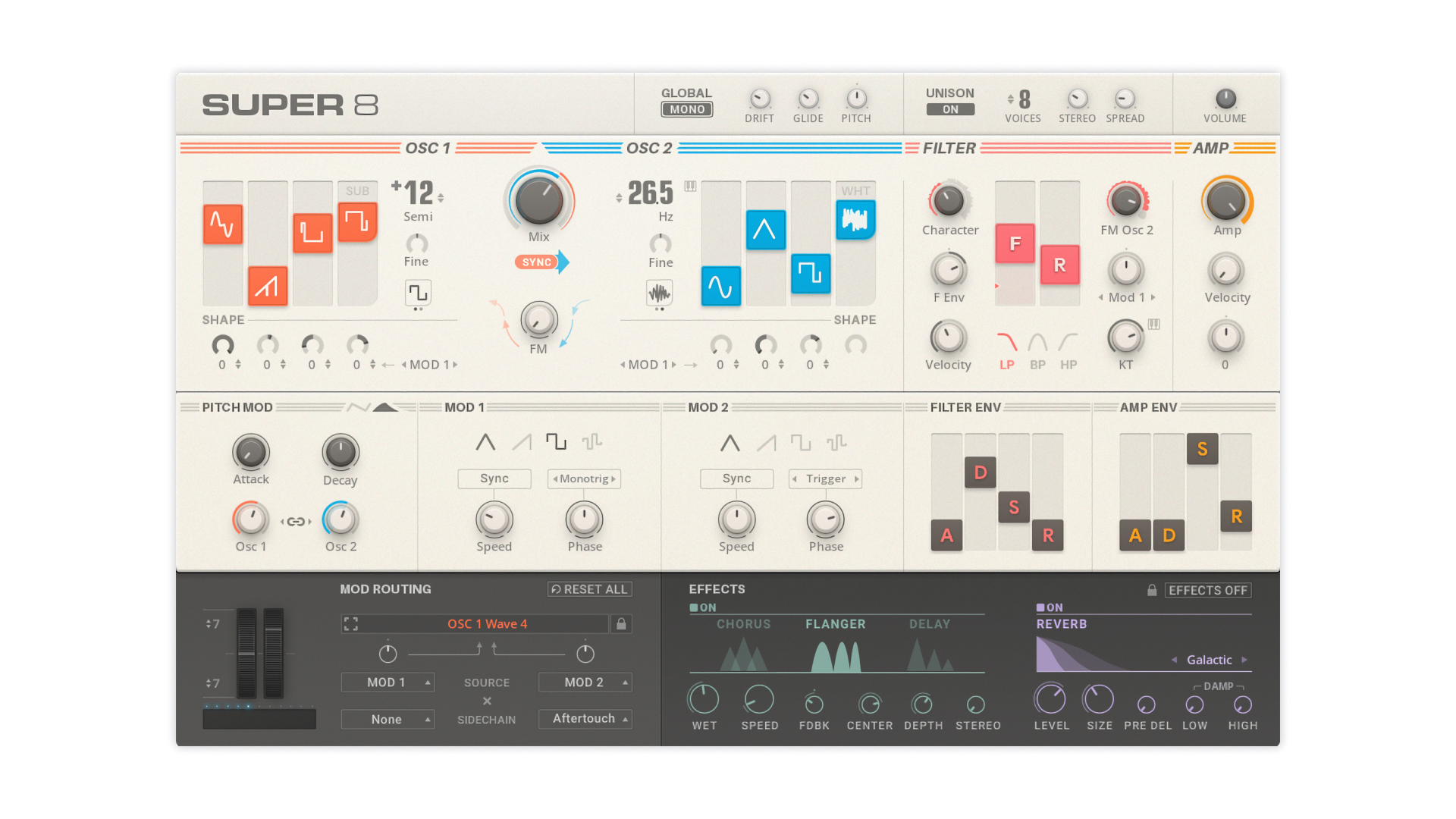
Task: Click the OSC 2 square wave tile
Action: click(811, 273)
